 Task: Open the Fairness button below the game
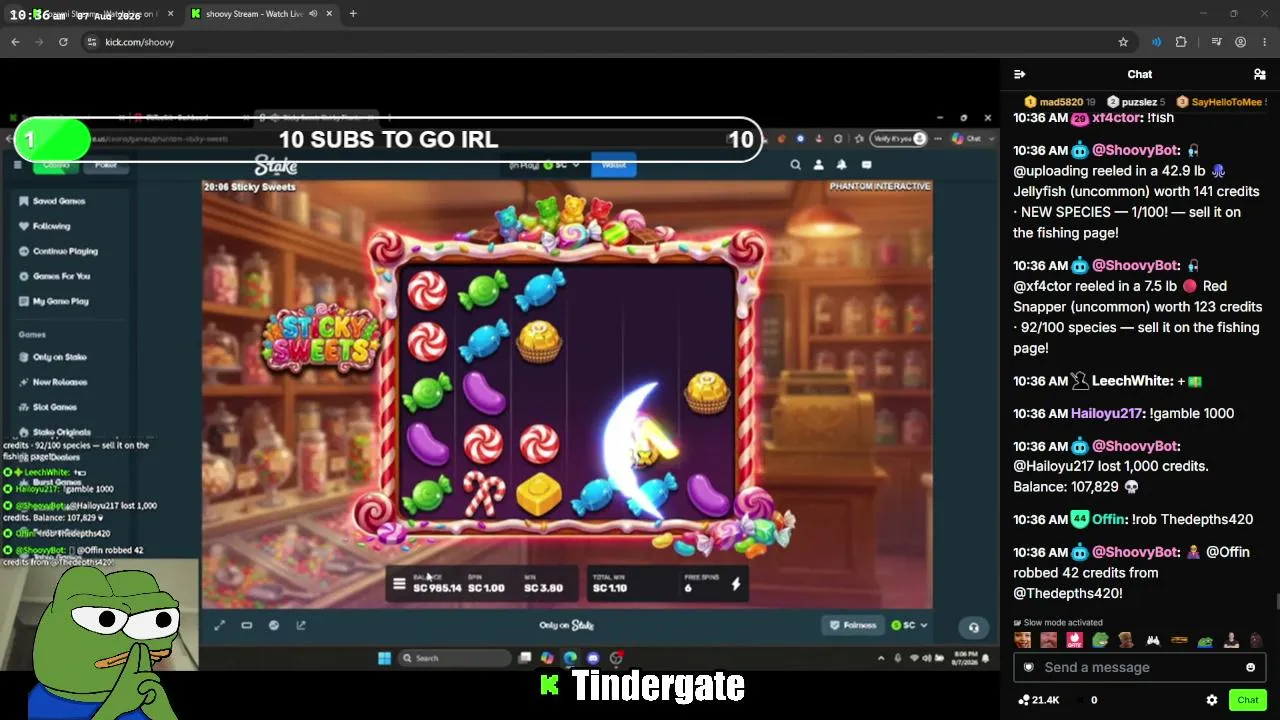(853, 625)
